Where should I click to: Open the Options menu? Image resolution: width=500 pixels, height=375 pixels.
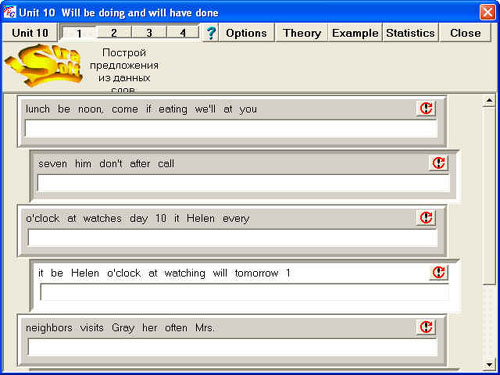click(x=246, y=33)
